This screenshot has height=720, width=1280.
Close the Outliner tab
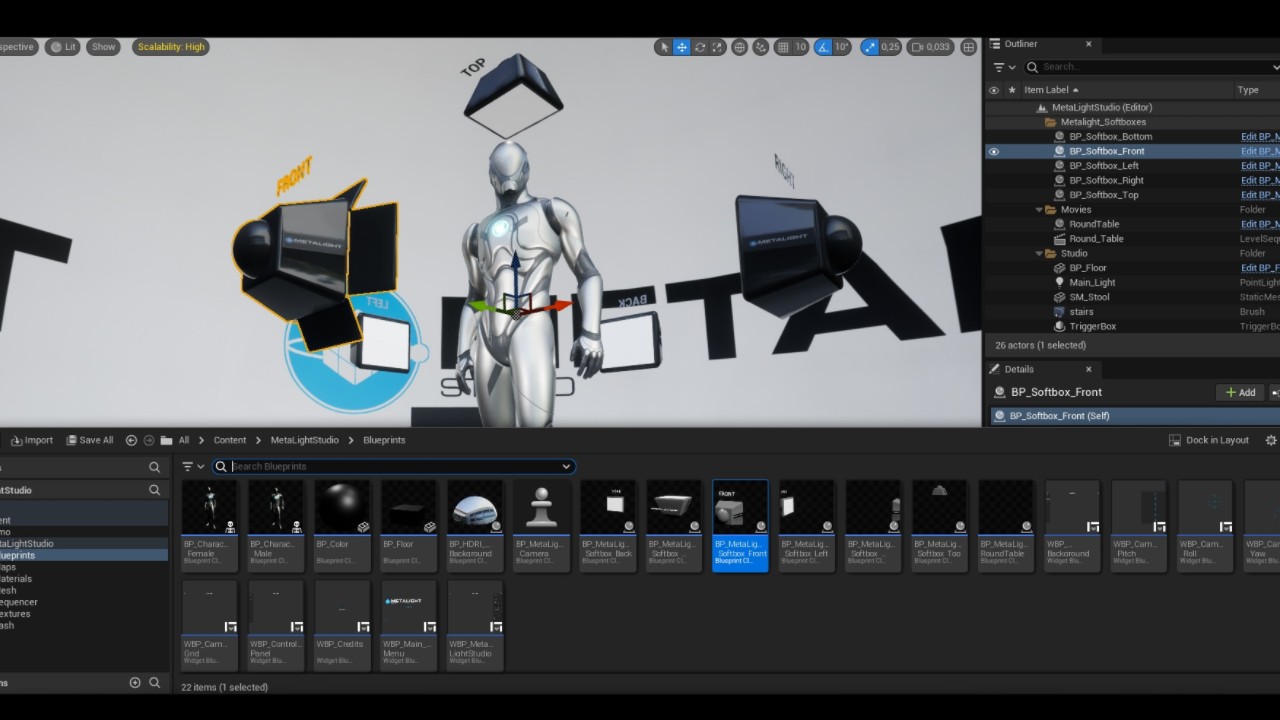(1088, 44)
